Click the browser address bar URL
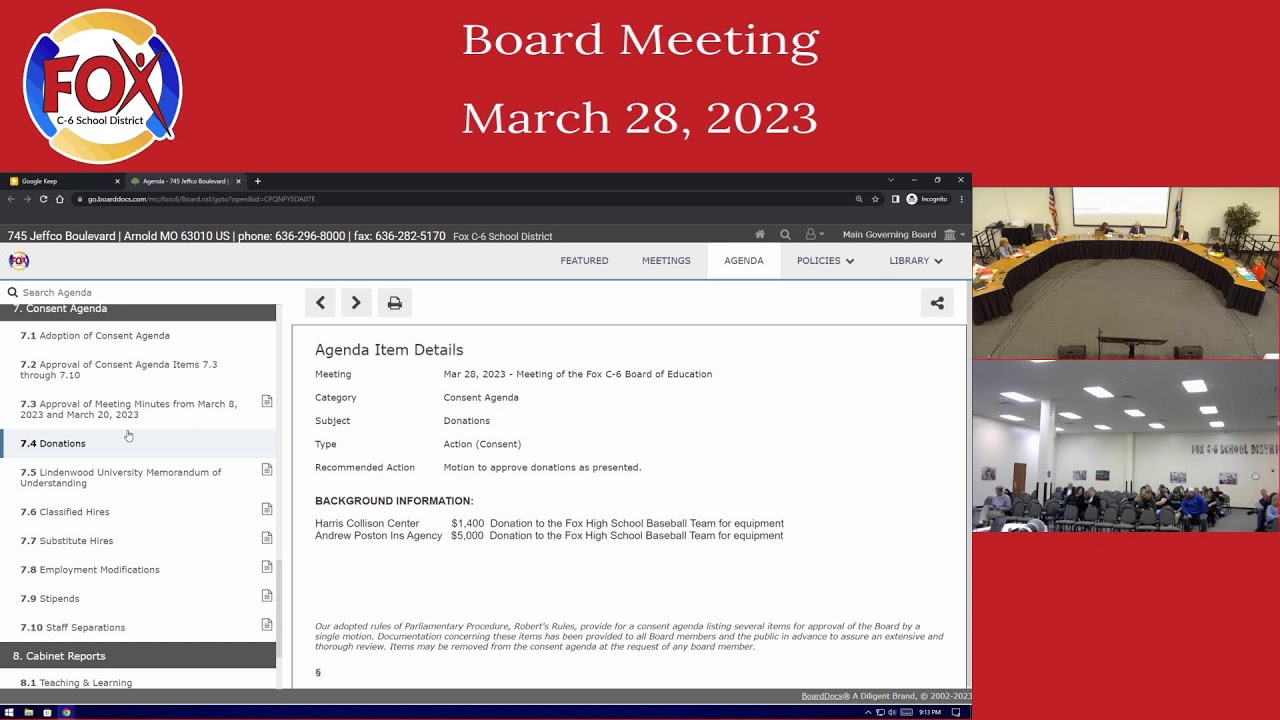The width and height of the screenshot is (1280, 720). coord(201,199)
